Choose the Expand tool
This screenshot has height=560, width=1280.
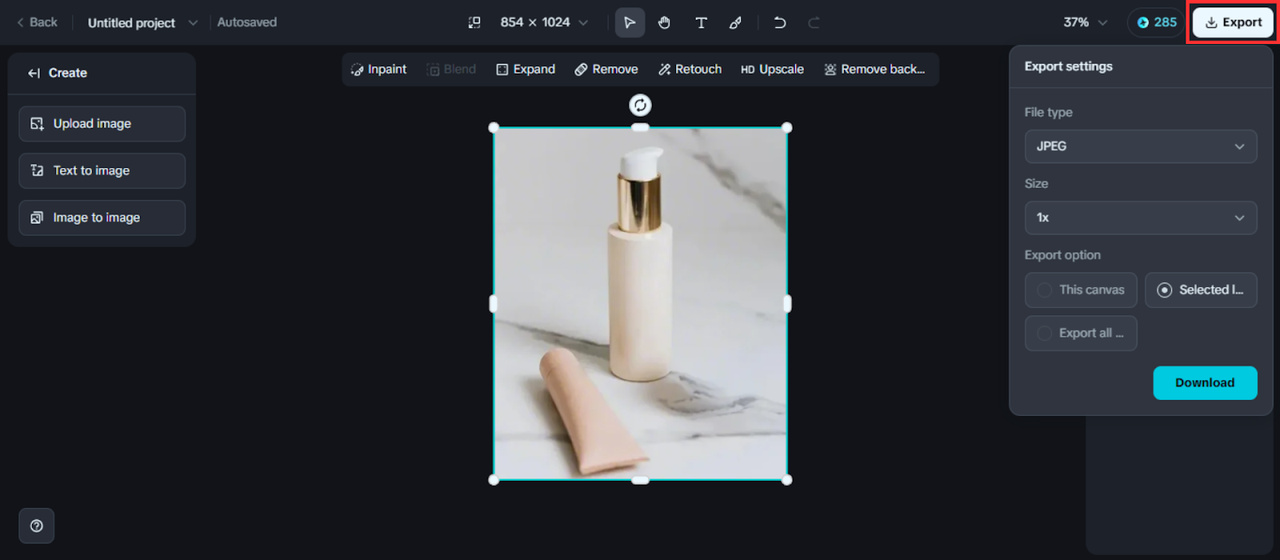(526, 69)
